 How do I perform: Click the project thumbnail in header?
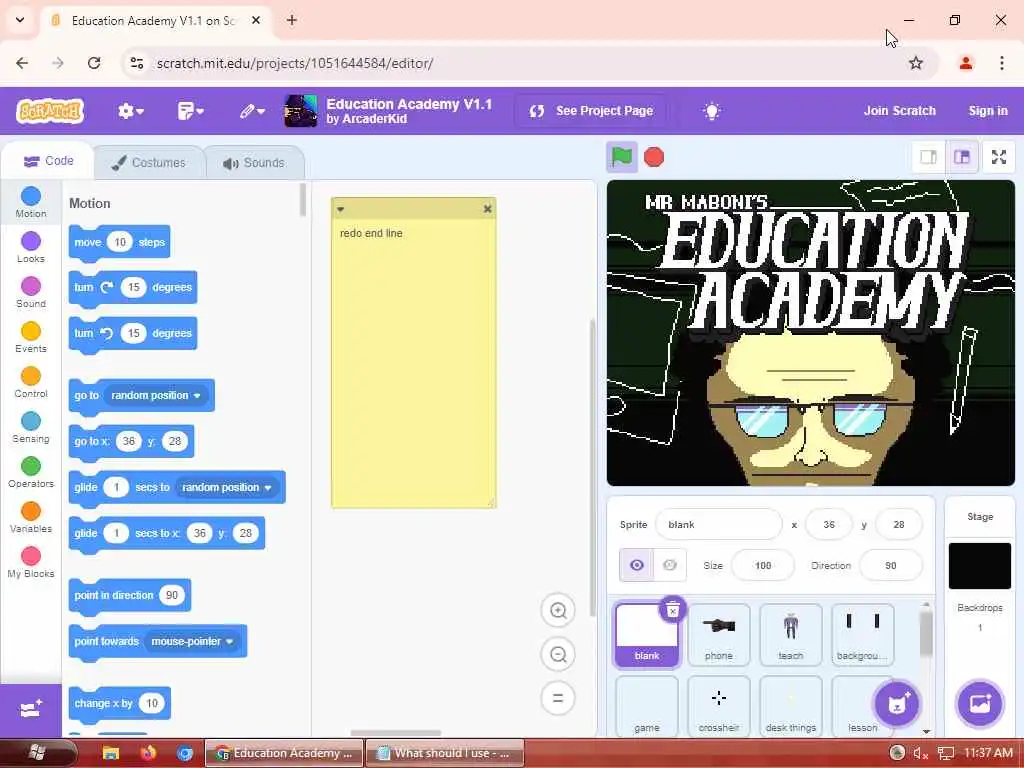(x=300, y=111)
